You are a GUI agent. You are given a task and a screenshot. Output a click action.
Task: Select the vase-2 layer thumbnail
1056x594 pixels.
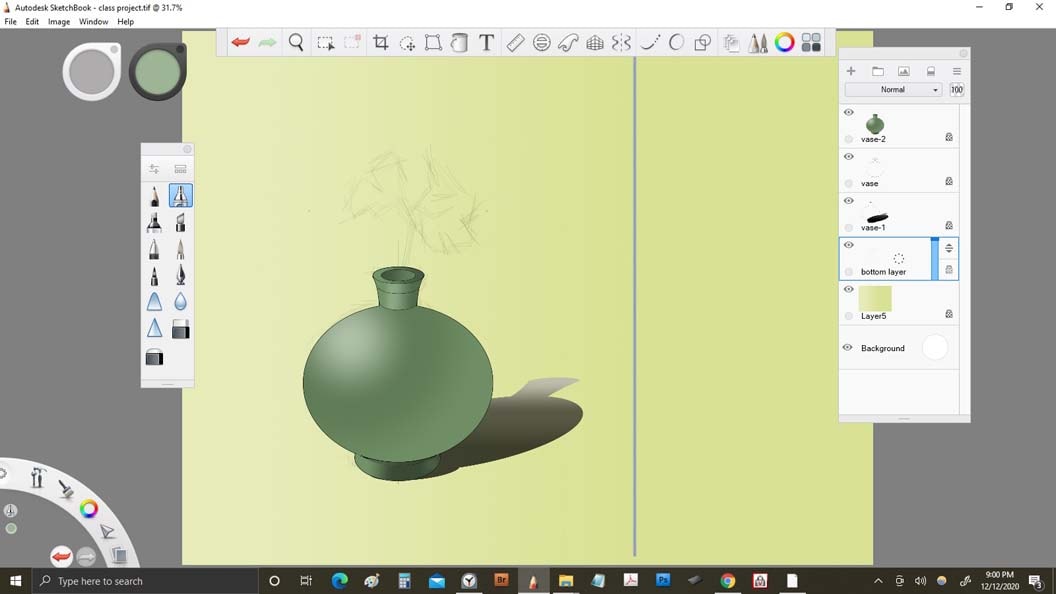[875, 124]
